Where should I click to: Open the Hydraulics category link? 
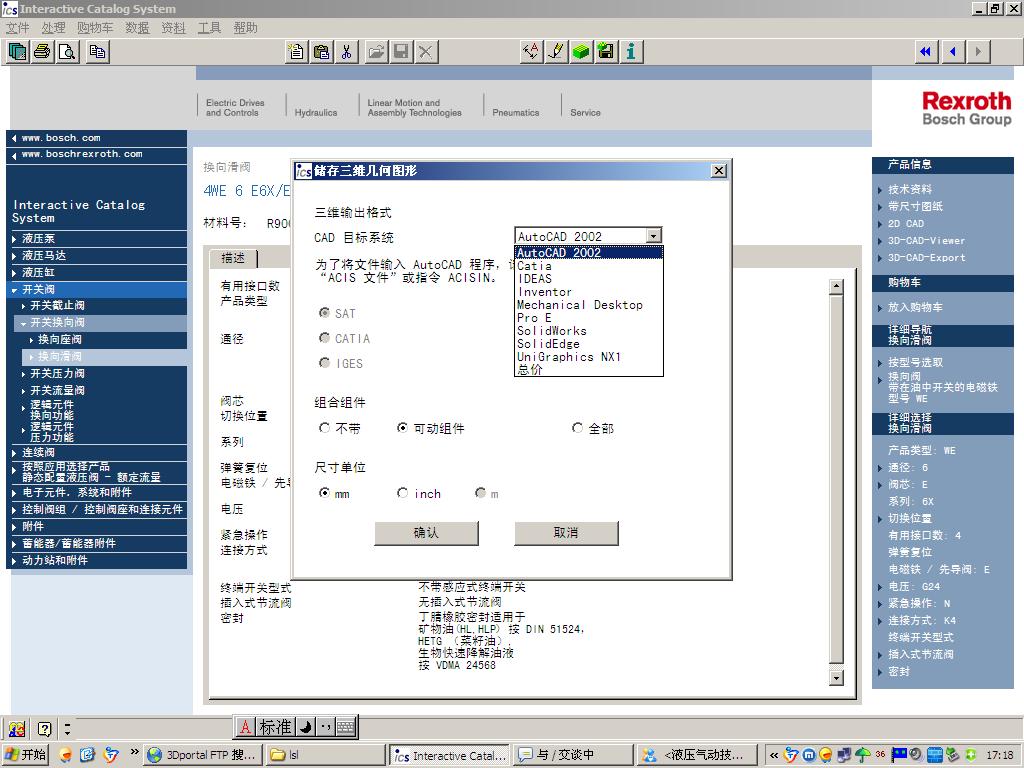(315, 112)
